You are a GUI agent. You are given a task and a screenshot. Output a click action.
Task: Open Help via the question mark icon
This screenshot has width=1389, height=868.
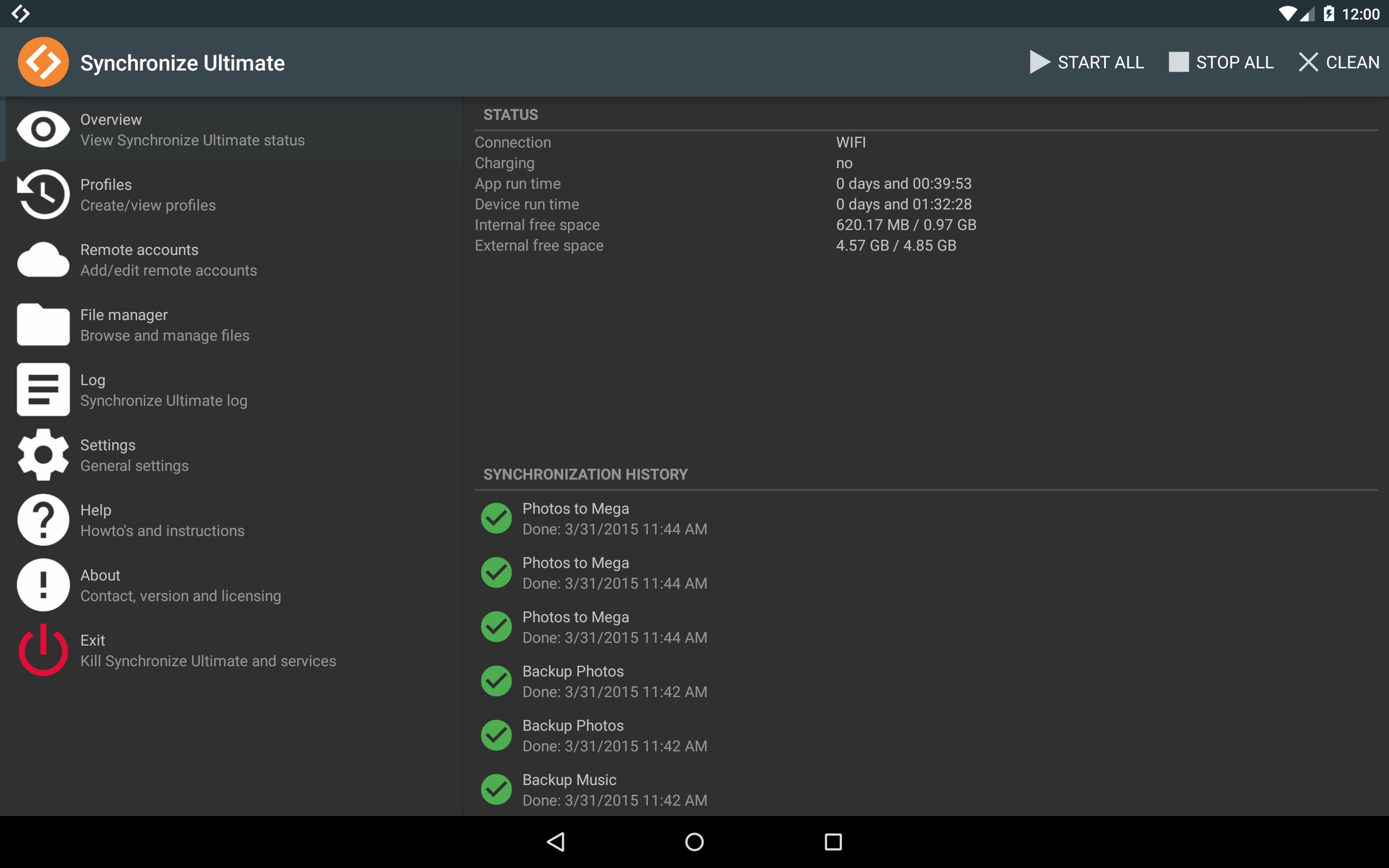pos(43,520)
